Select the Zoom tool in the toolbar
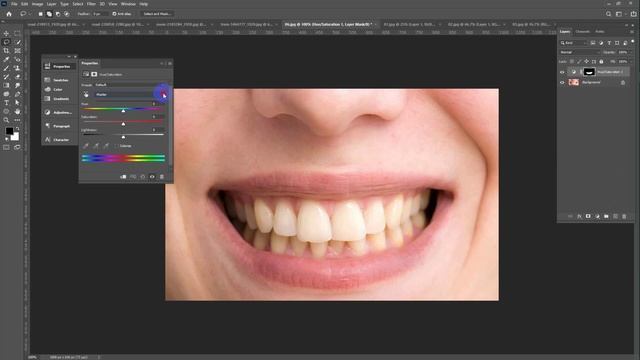Viewport: 640px width, 360px height. tap(6, 120)
